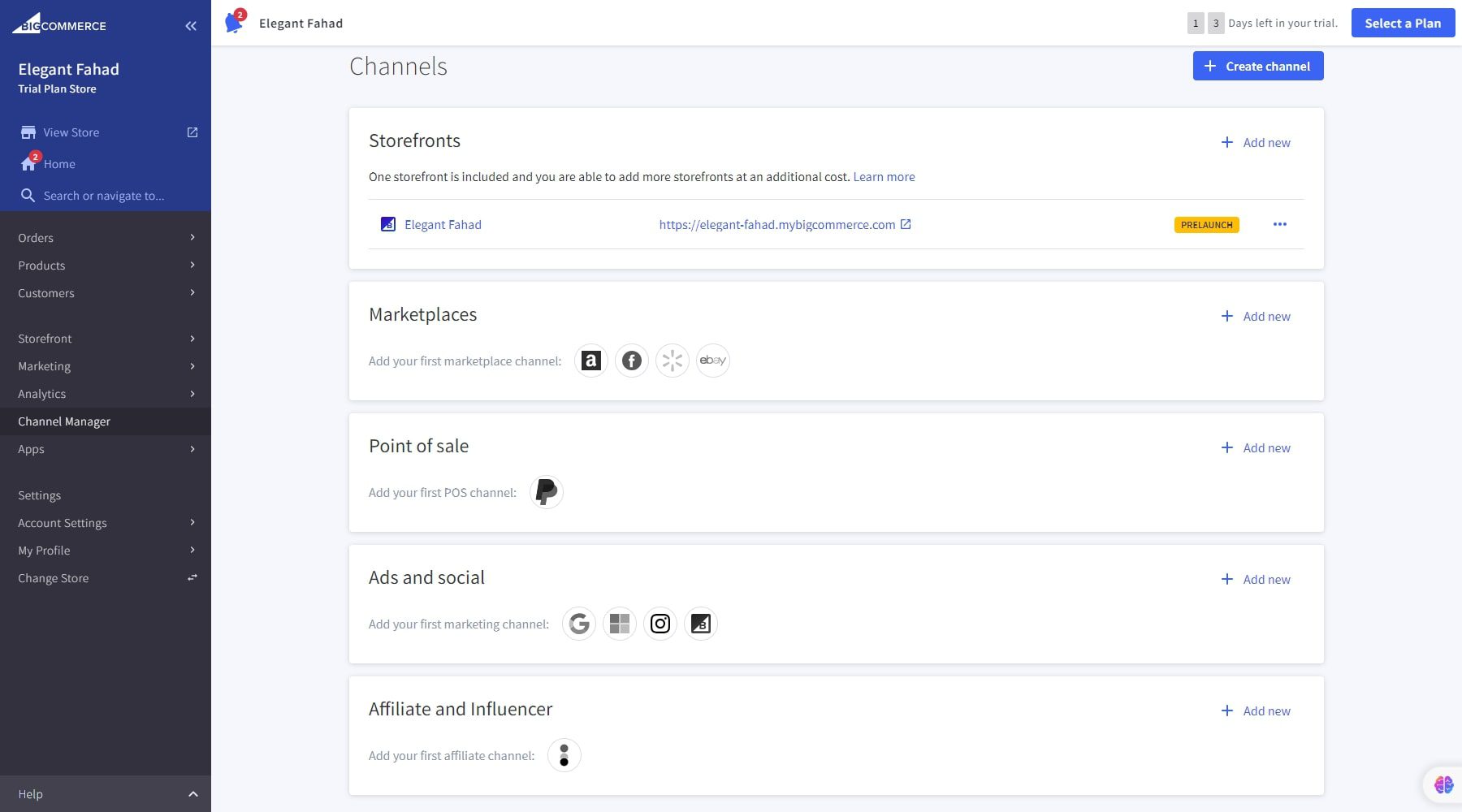This screenshot has width=1462, height=812.
Task: Open the notifications bell icon
Action: tap(235, 22)
